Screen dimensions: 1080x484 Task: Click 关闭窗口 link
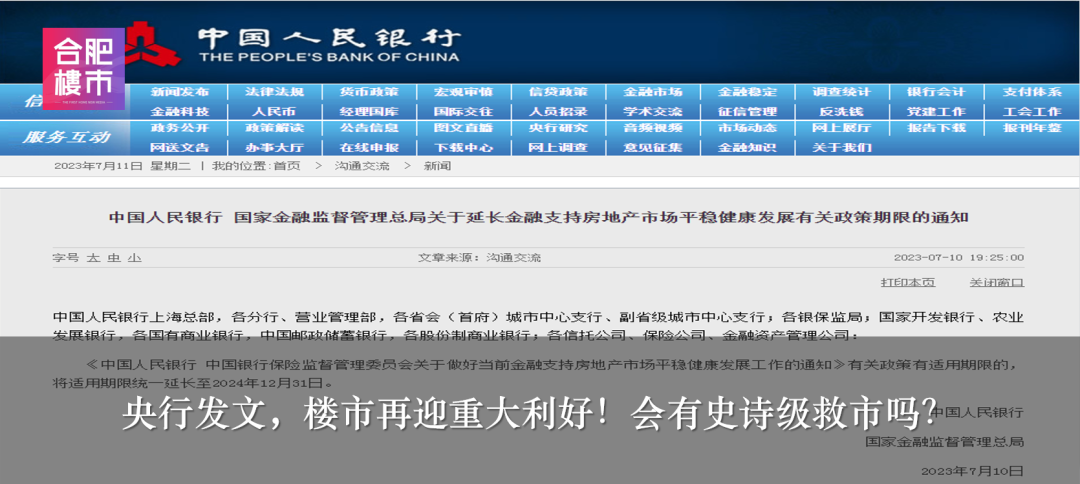pyautogui.click(x=997, y=282)
